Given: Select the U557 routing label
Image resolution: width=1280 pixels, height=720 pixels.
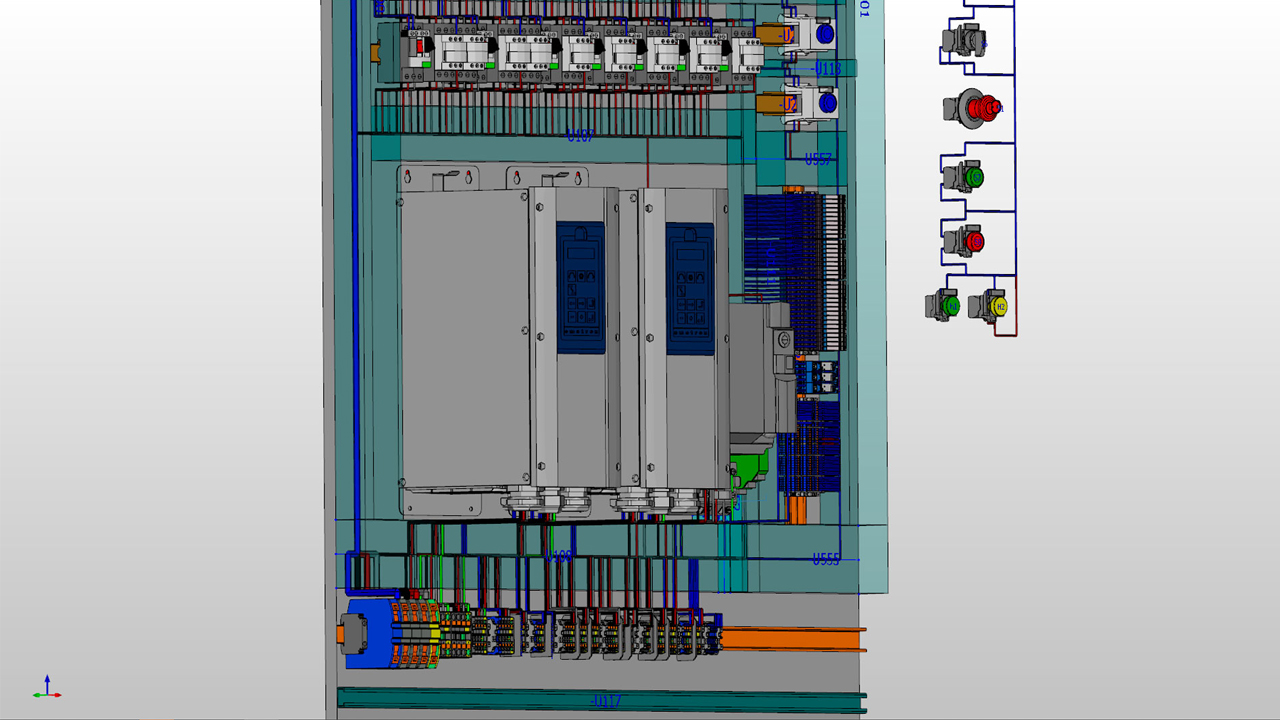Looking at the screenshot, I should coord(819,159).
